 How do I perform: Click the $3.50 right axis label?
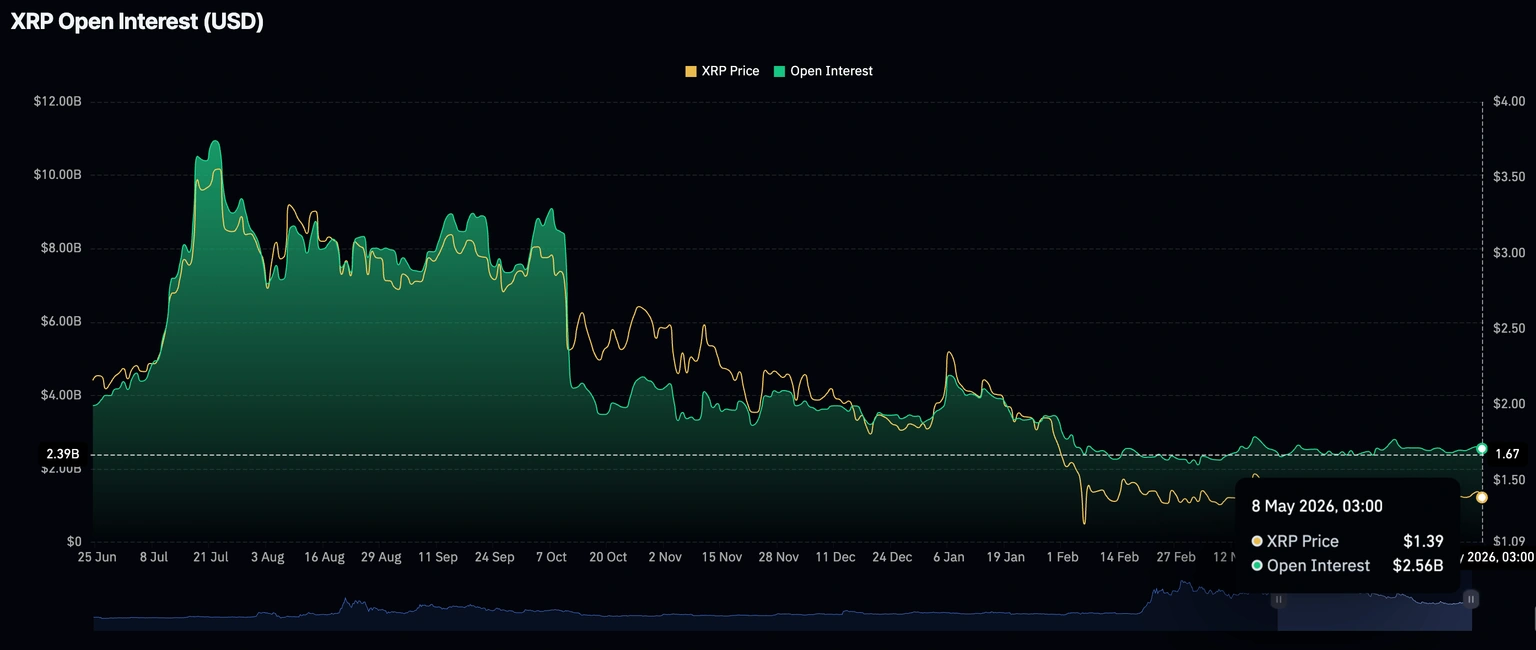tap(1509, 176)
